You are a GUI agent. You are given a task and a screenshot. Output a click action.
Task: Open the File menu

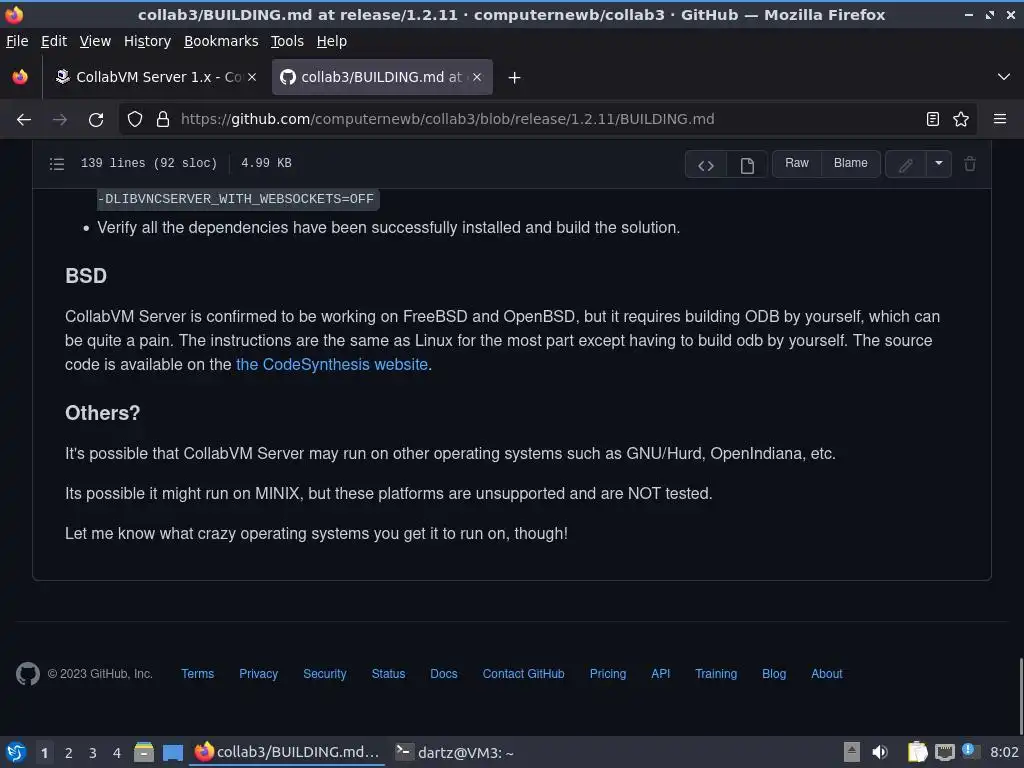coord(17,41)
